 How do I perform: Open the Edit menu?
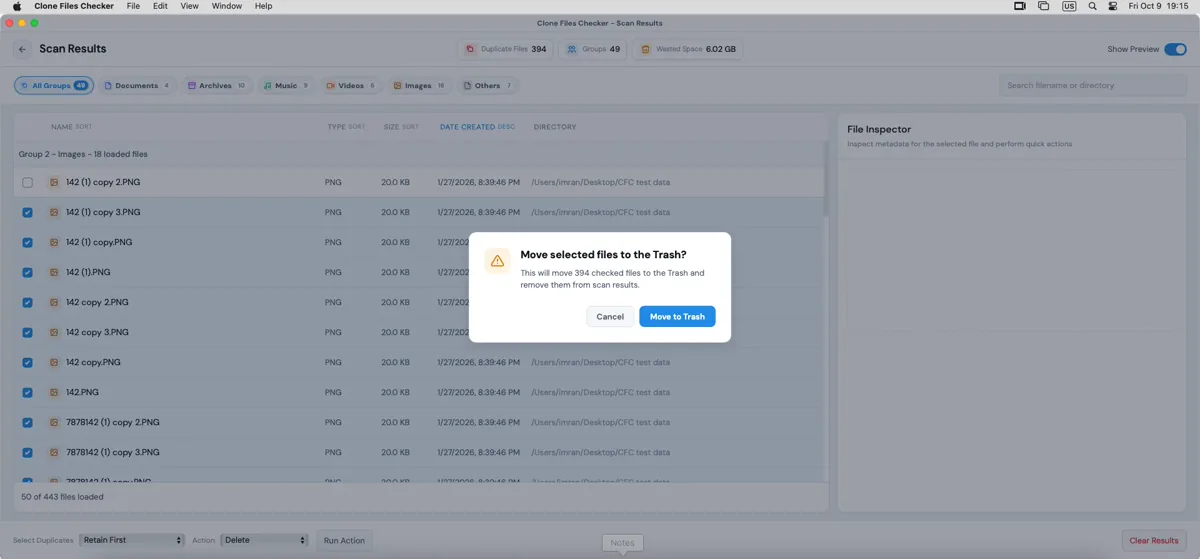(x=160, y=6)
